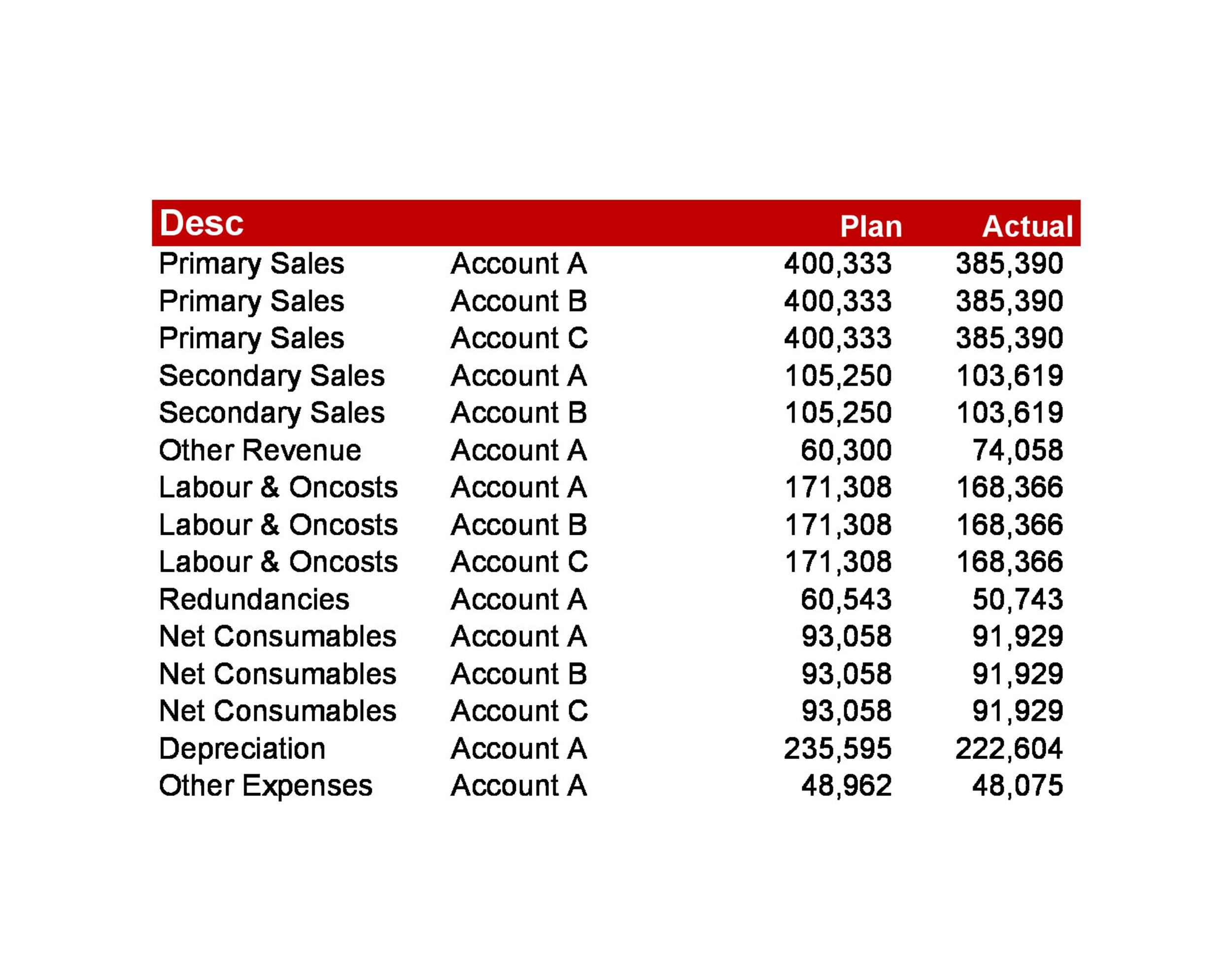Screen dimensions: 1232x968
Task: Click the Plan column header
Action: [871, 227]
